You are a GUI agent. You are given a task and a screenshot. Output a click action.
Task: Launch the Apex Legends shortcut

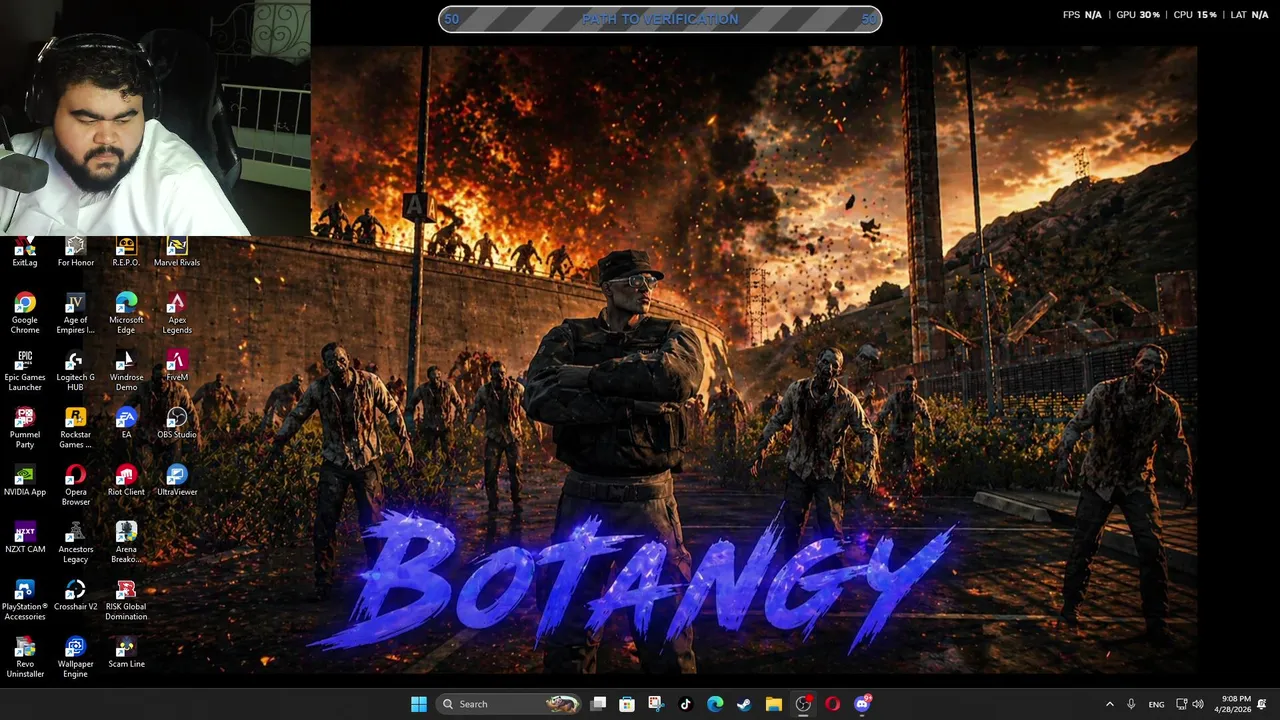click(x=177, y=314)
